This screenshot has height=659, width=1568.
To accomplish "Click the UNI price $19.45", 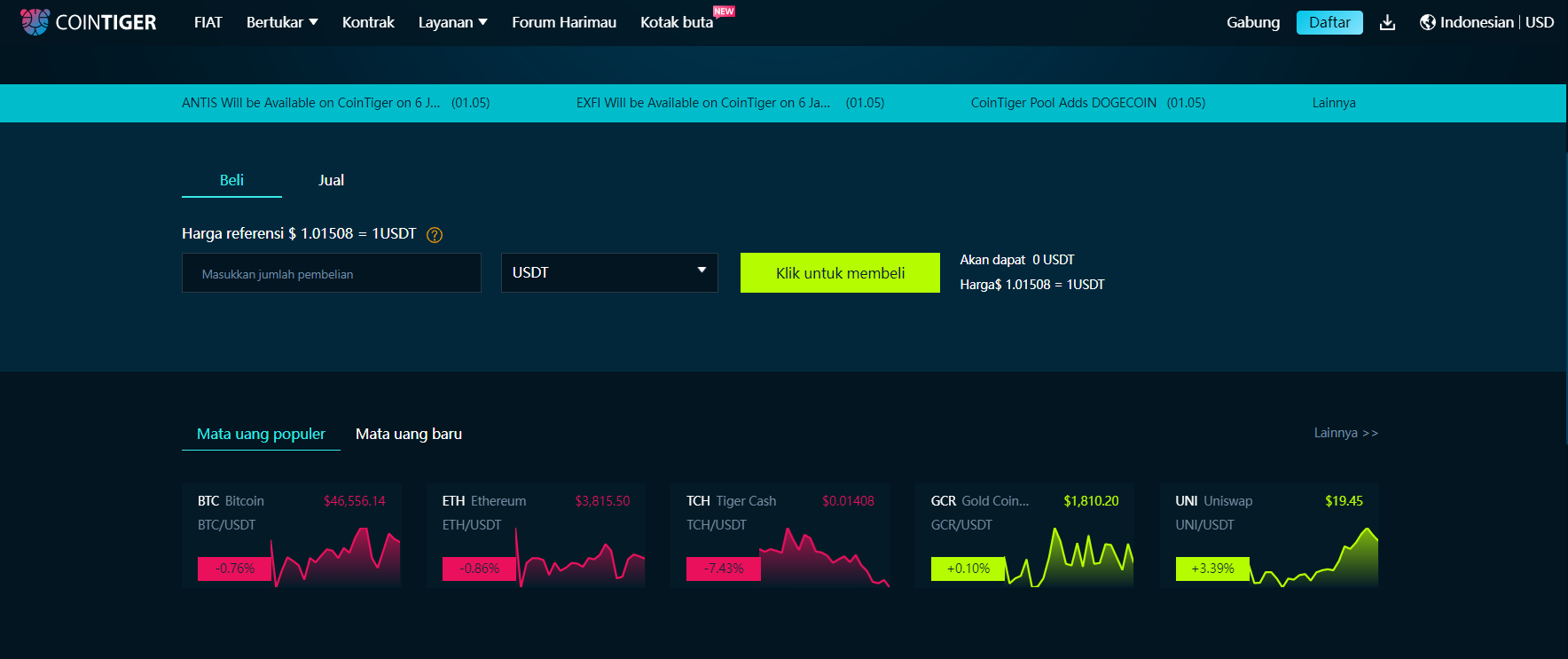I will click(1344, 501).
